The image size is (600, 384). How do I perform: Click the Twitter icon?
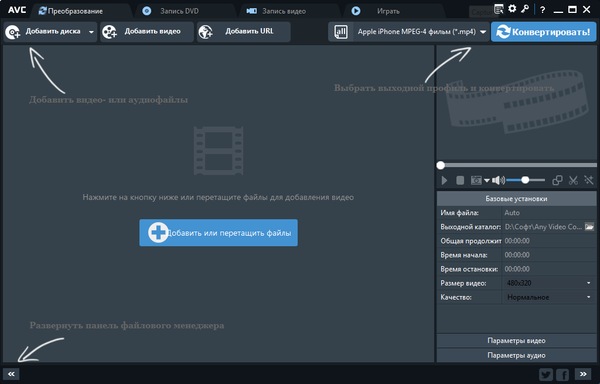coord(546,375)
